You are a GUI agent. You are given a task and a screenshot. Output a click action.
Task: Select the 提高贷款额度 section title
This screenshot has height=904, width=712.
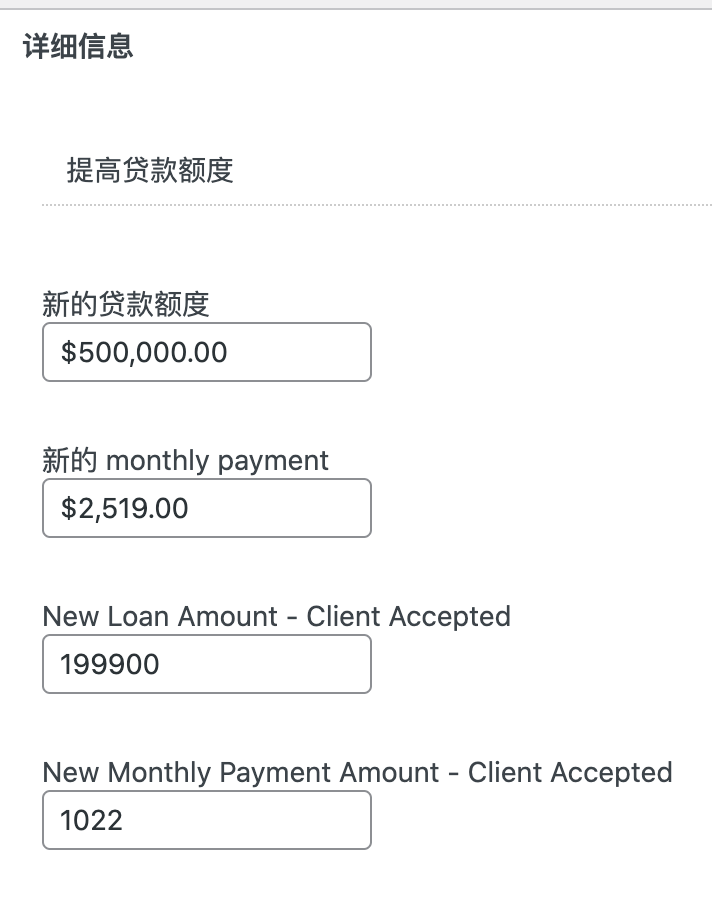(150, 170)
